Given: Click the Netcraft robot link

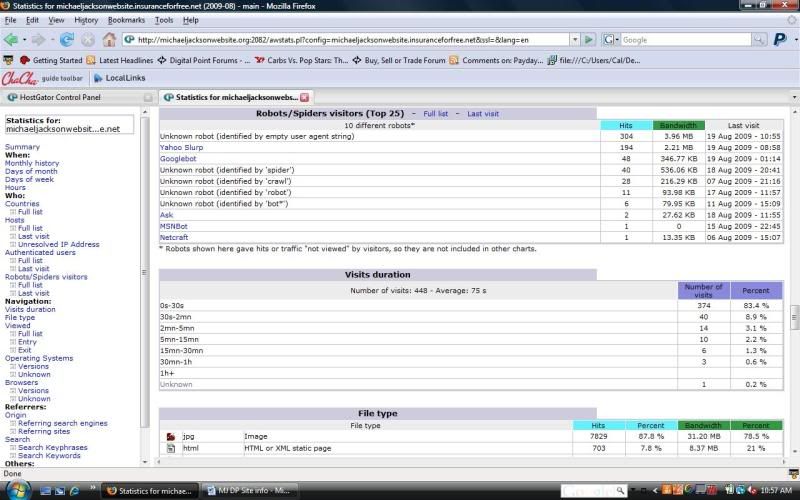Looking at the screenshot, I should 173,237.
